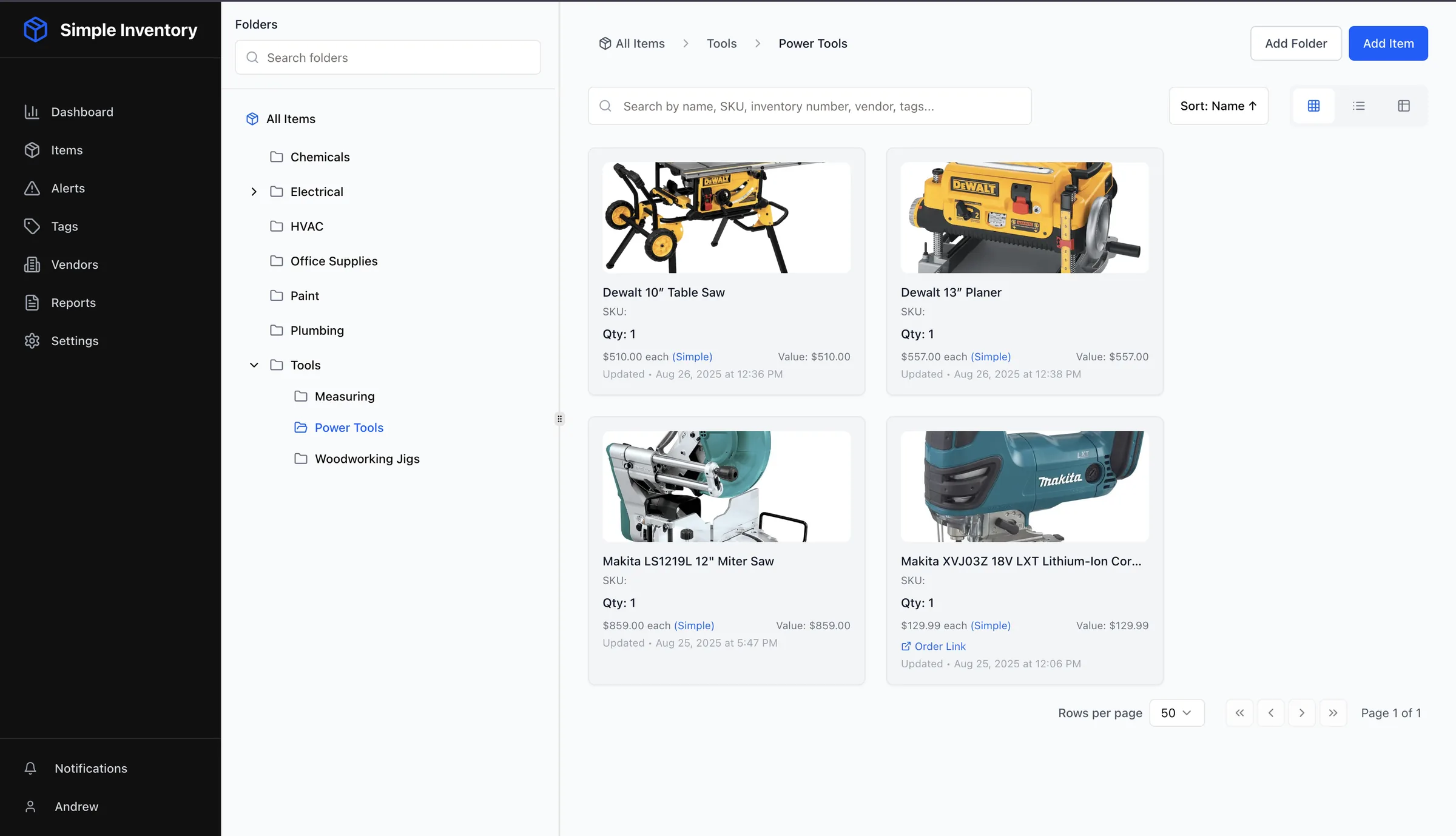Click the magnifier icon in folder search
This screenshot has width=1456, height=836.
(252, 58)
